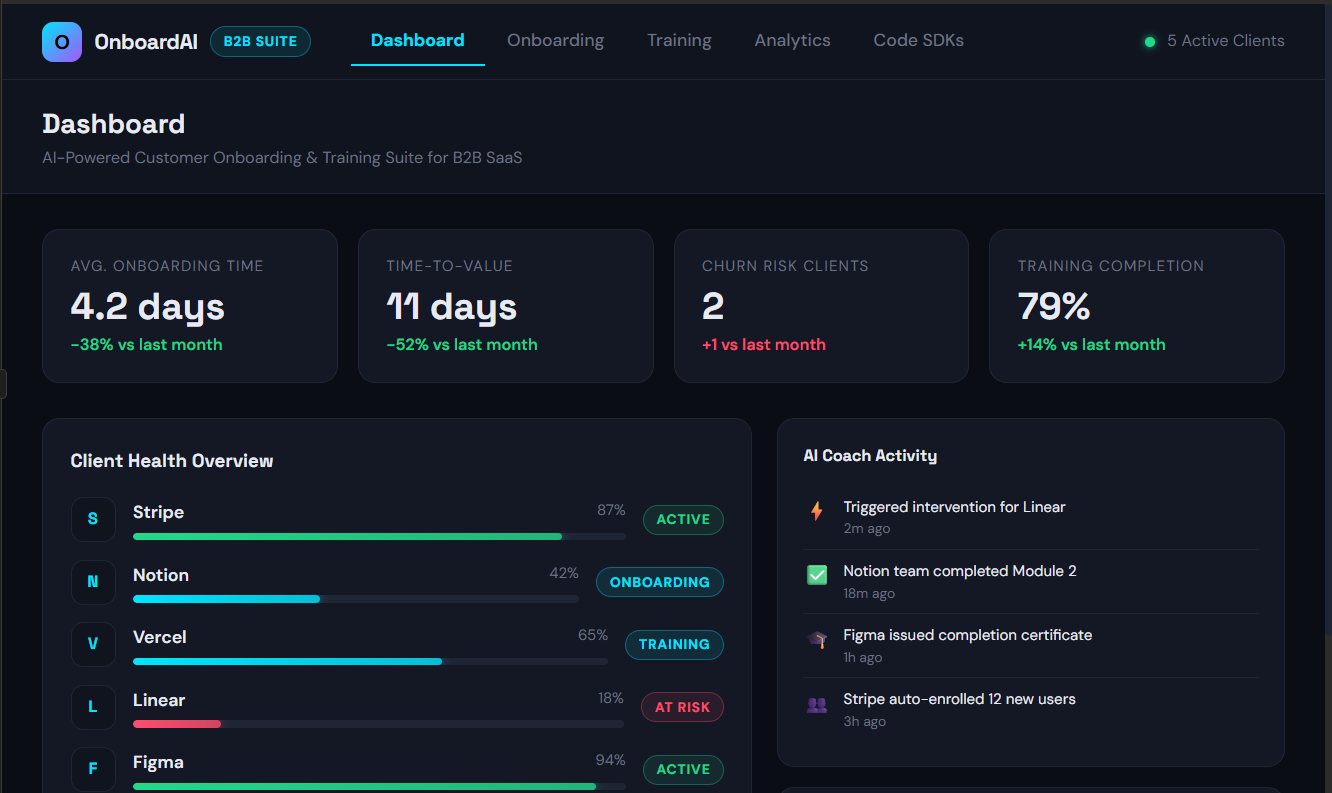This screenshot has height=793, width=1332.
Task: Click the OnboardAI brand name
Action: point(146,42)
